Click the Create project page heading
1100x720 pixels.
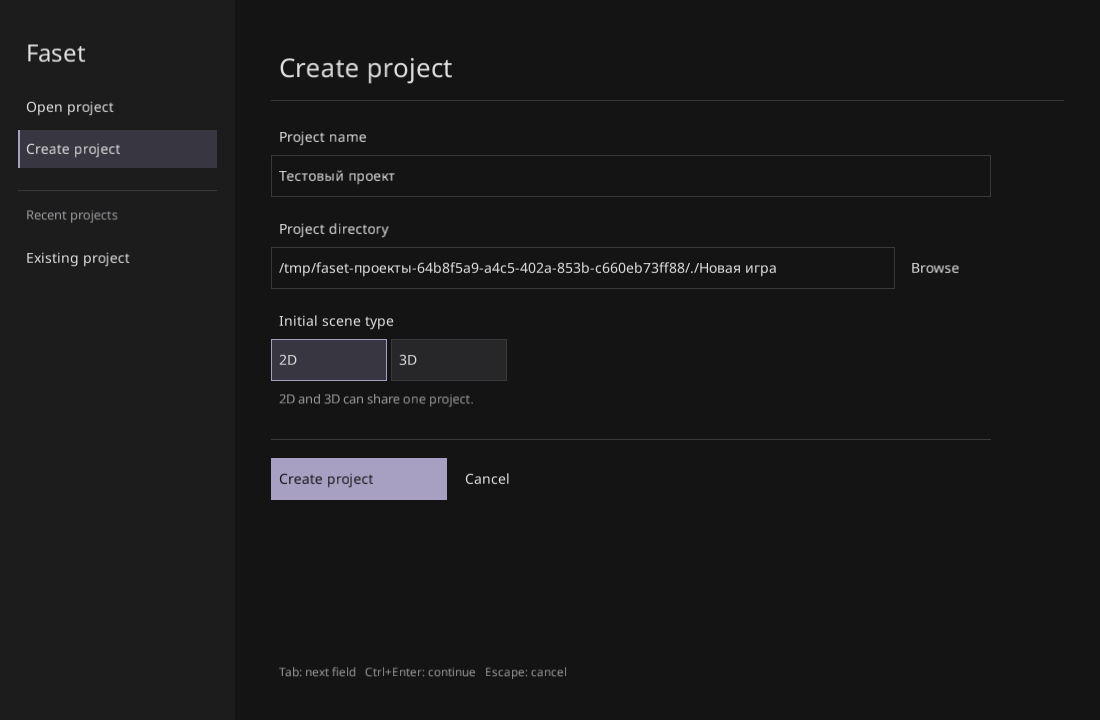[365, 68]
